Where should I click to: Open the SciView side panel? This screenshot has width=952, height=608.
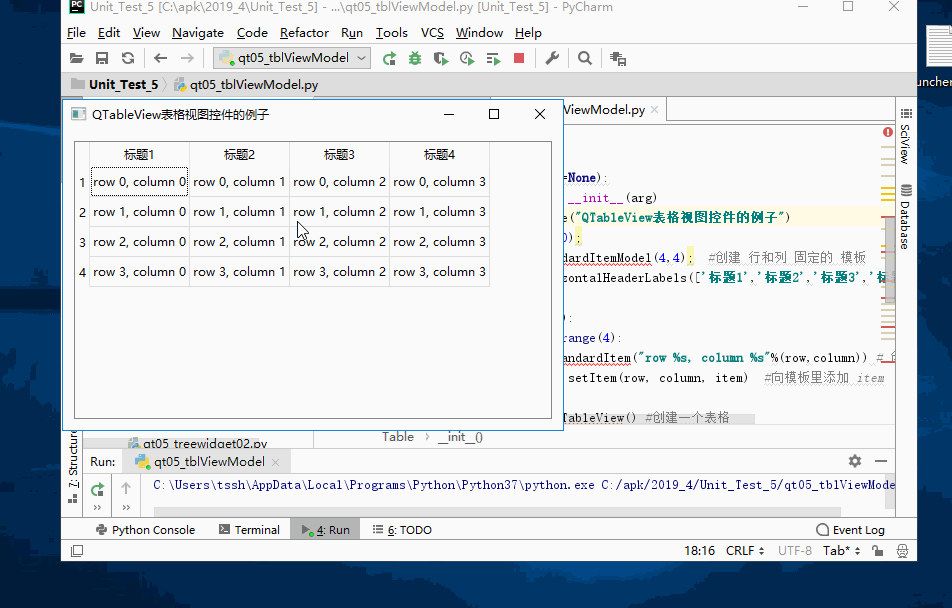[x=905, y=136]
